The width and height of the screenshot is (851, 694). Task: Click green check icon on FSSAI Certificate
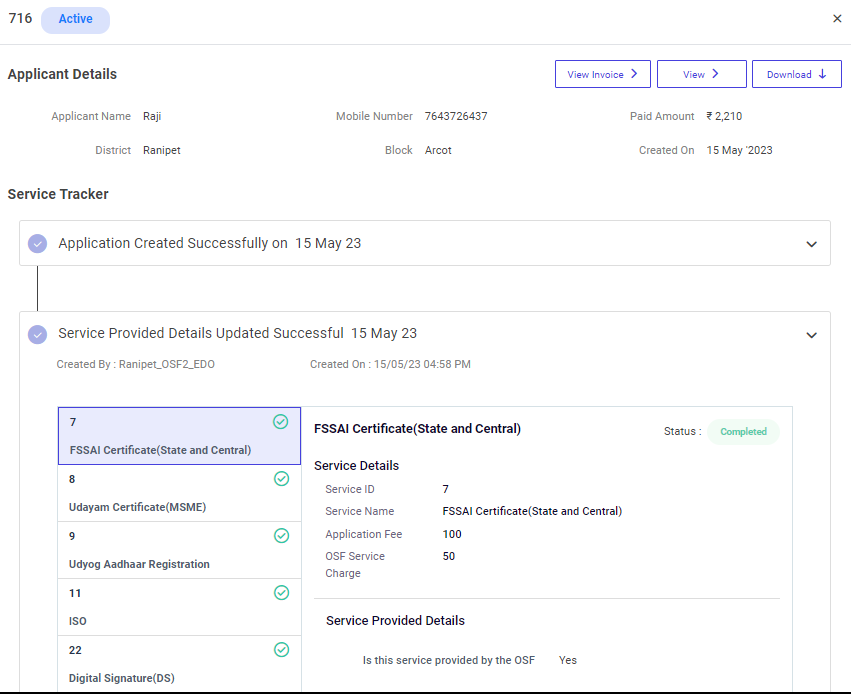point(281,422)
